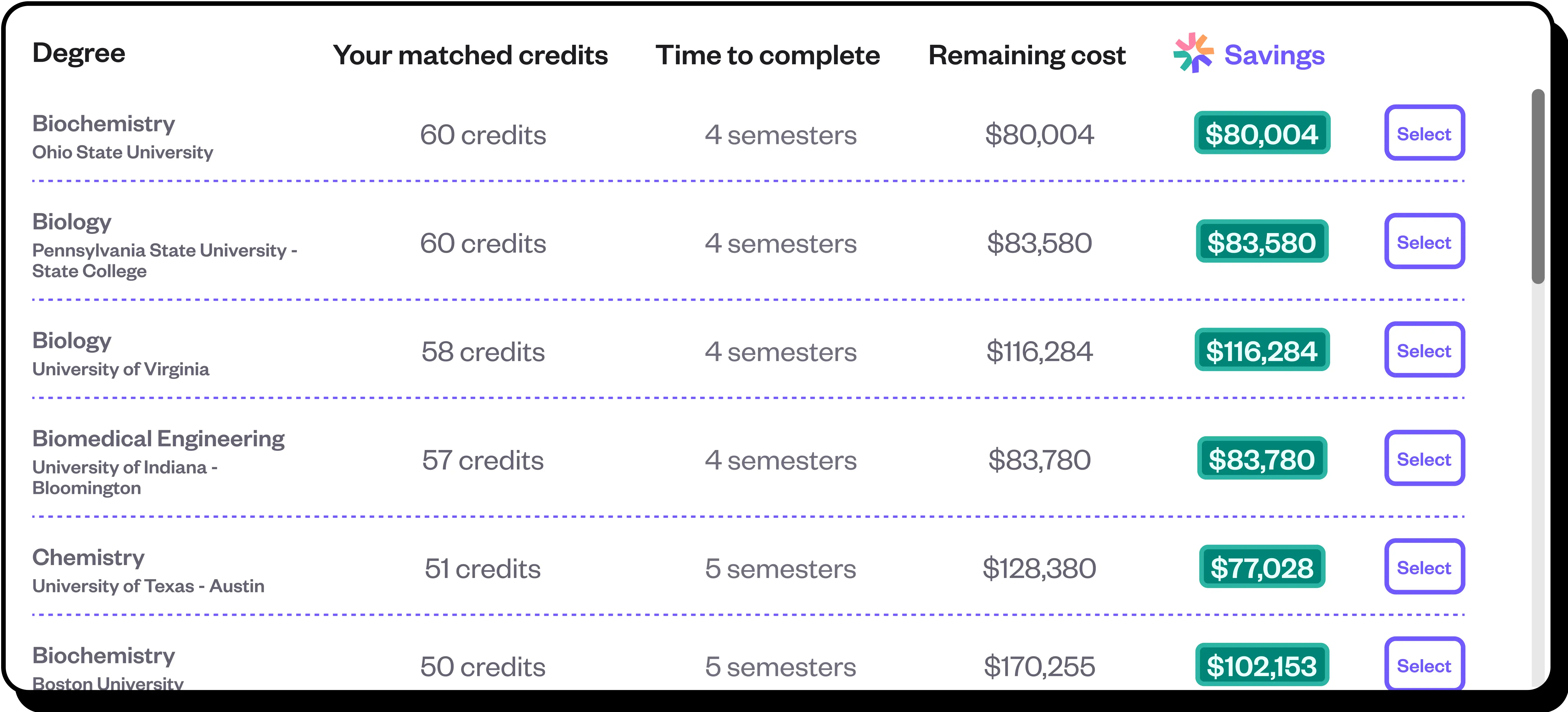Sort by the Degree column header

pyautogui.click(x=79, y=53)
